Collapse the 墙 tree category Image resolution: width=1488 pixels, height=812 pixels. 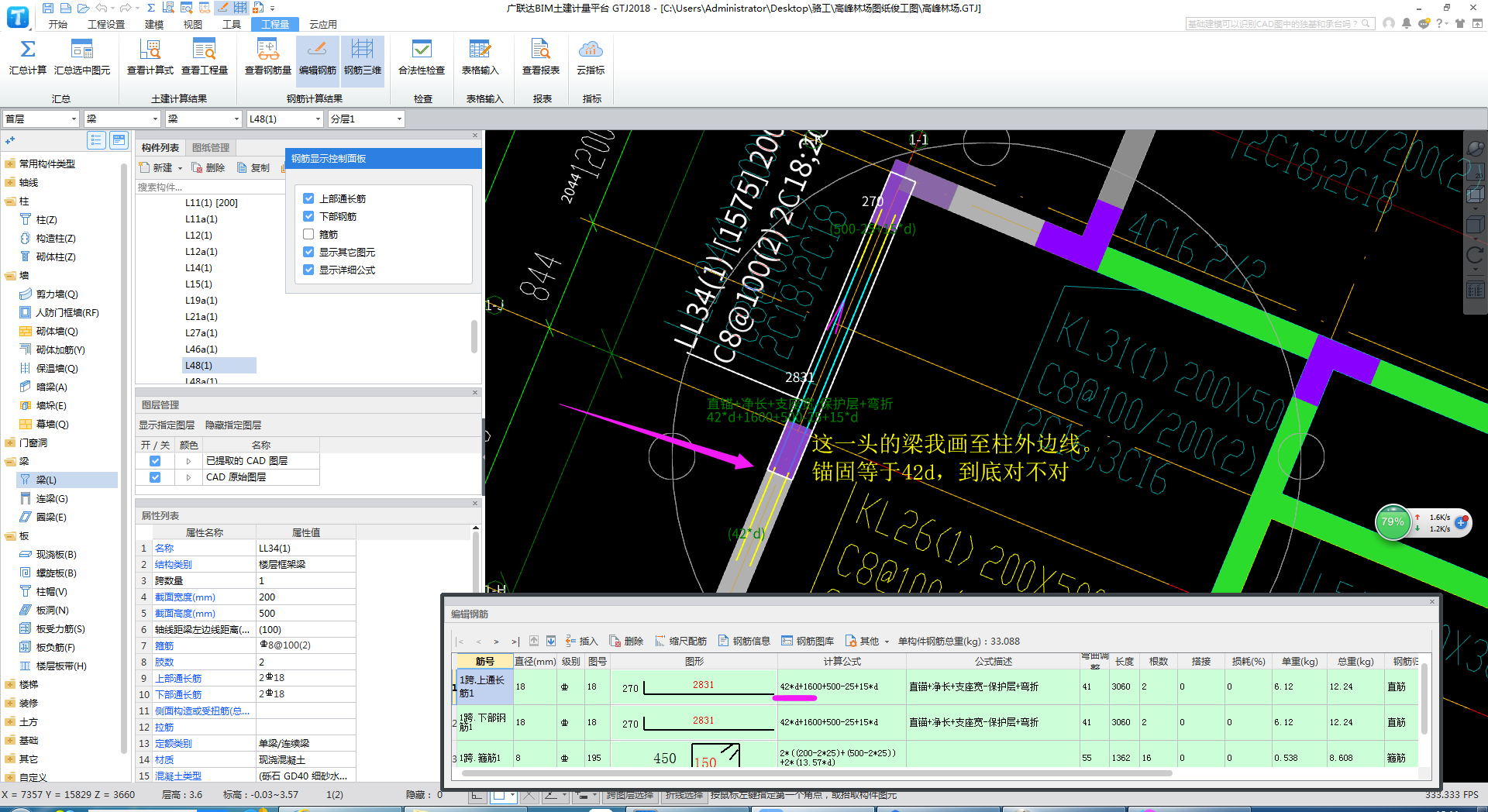[x=10, y=276]
